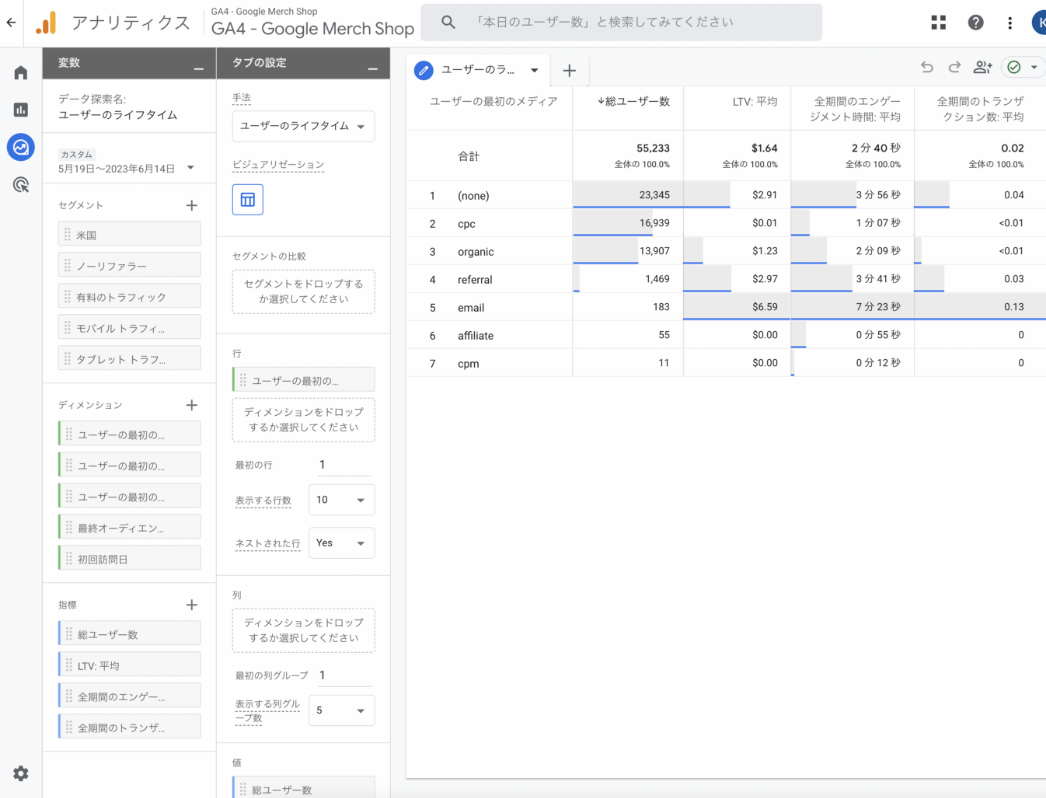Click the (none) row label
Image resolution: width=1046 pixels, height=798 pixels.
pos(473,195)
